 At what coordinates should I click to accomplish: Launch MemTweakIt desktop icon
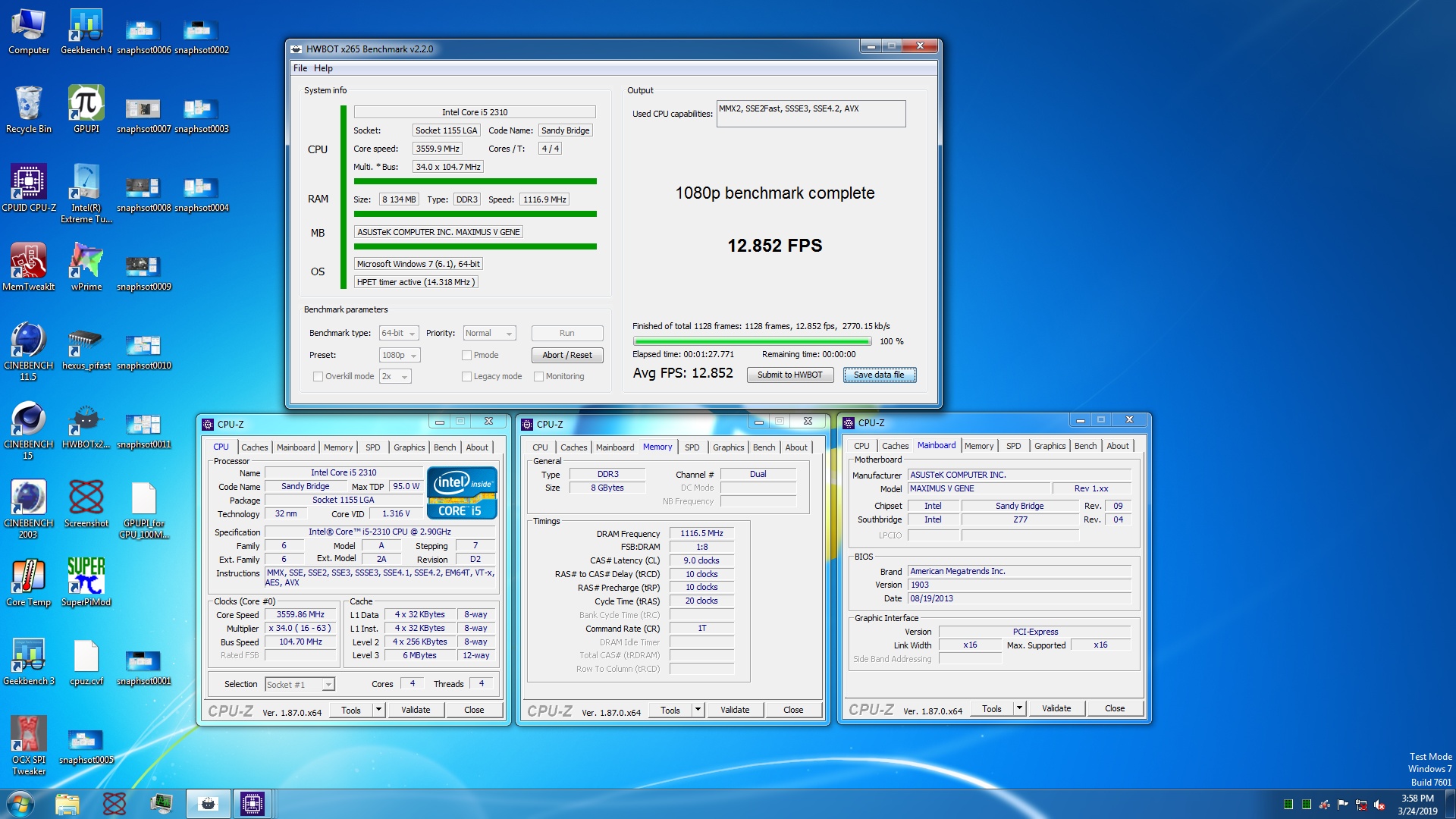(29, 268)
